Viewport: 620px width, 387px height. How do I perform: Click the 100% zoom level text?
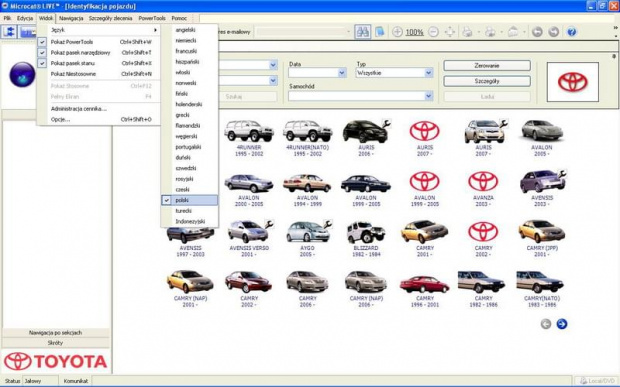click(x=414, y=32)
